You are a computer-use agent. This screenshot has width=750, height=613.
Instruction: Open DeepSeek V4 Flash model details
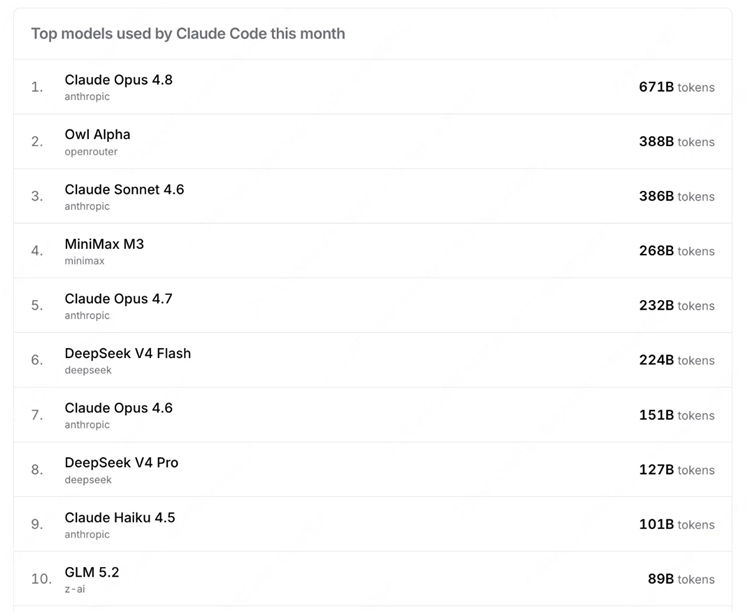coord(128,353)
